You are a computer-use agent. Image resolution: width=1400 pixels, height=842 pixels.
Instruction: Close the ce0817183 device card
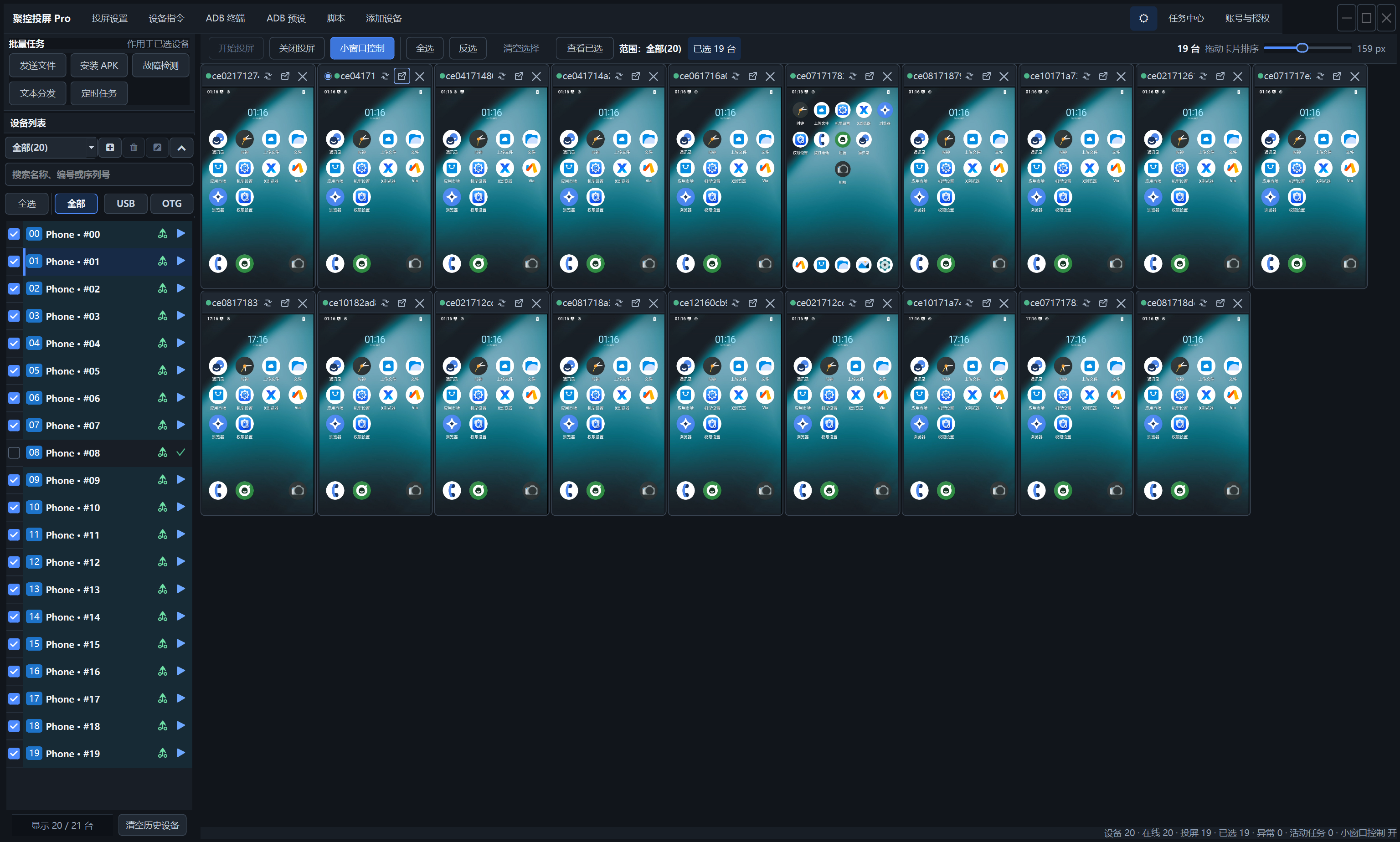(x=303, y=303)
